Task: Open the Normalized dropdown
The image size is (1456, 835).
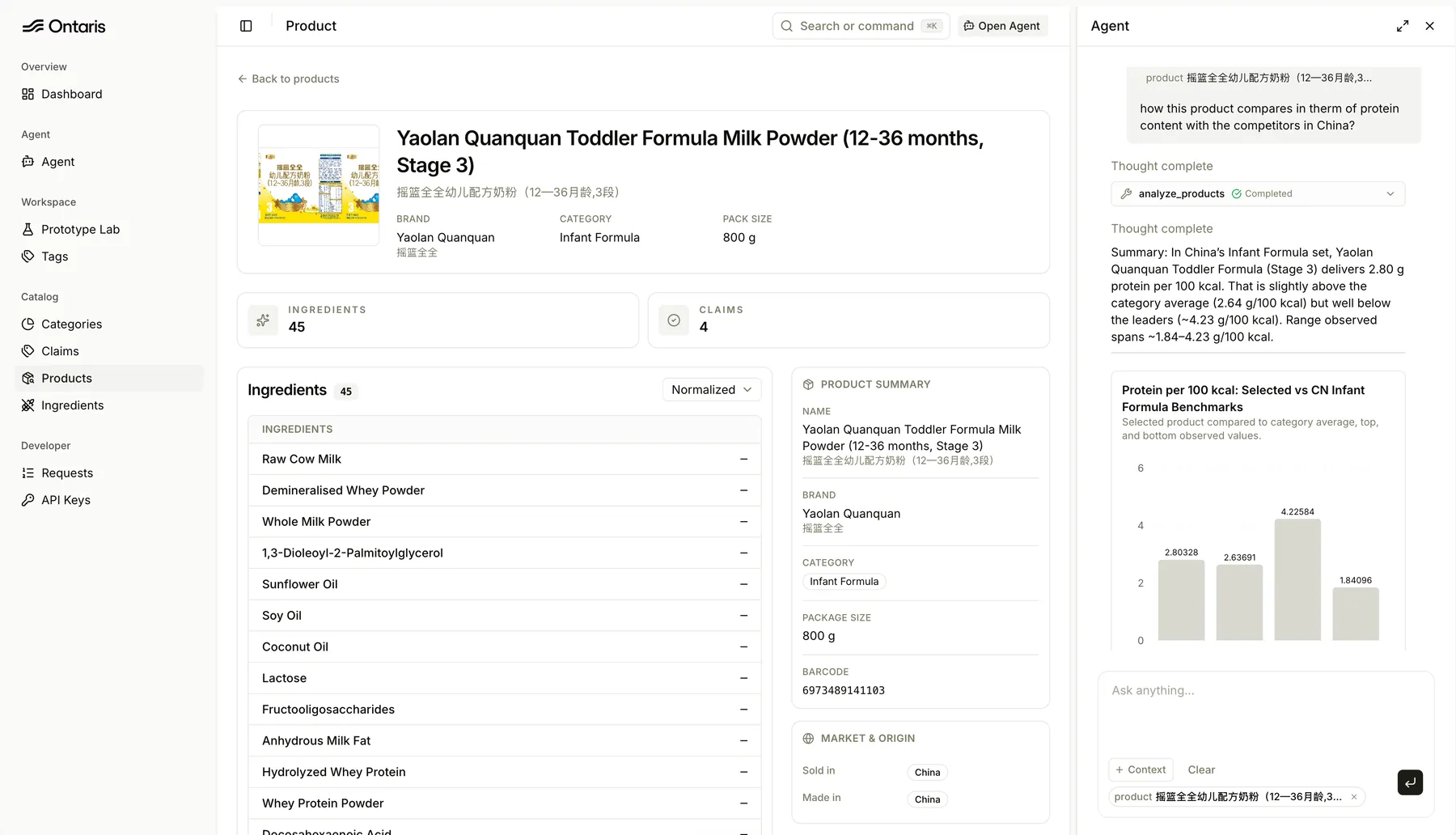Action: pos(712,390)
